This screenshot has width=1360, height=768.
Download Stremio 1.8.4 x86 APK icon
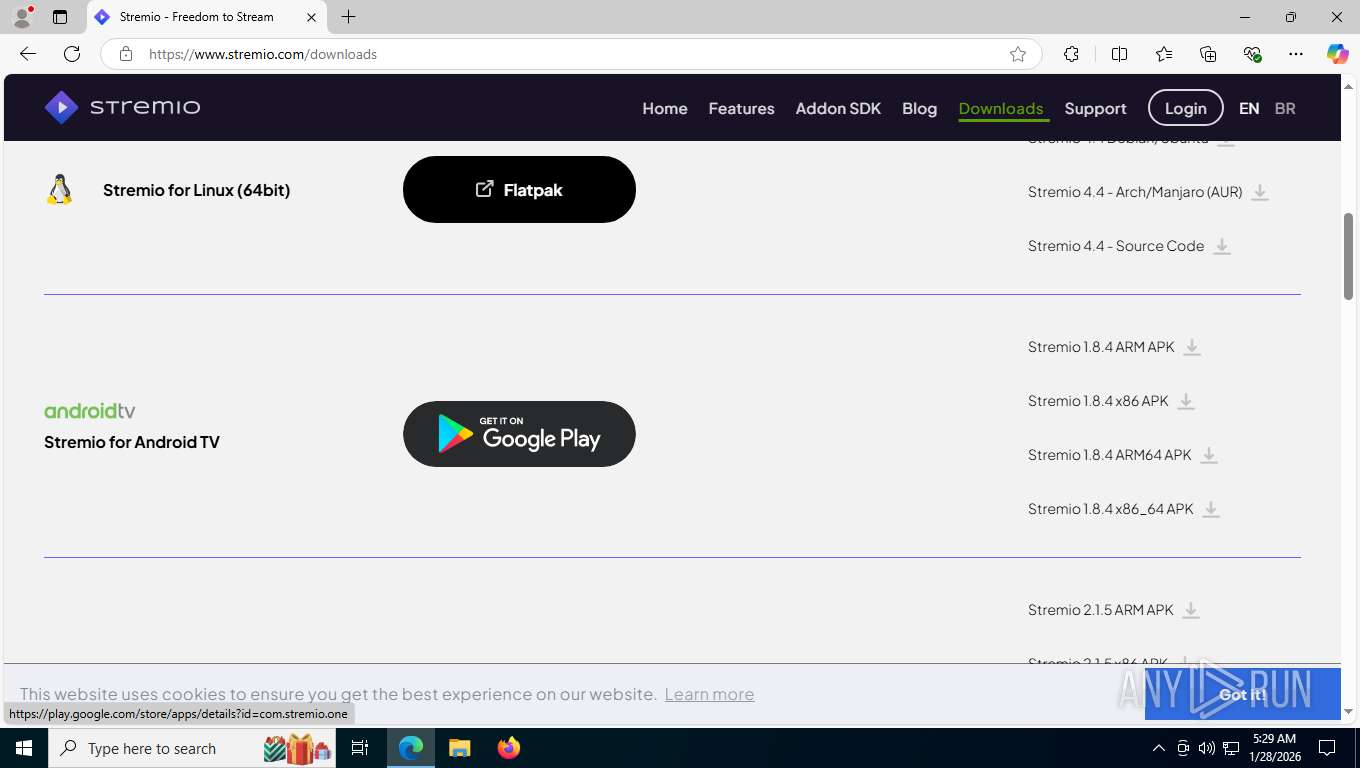[1186, 401]
